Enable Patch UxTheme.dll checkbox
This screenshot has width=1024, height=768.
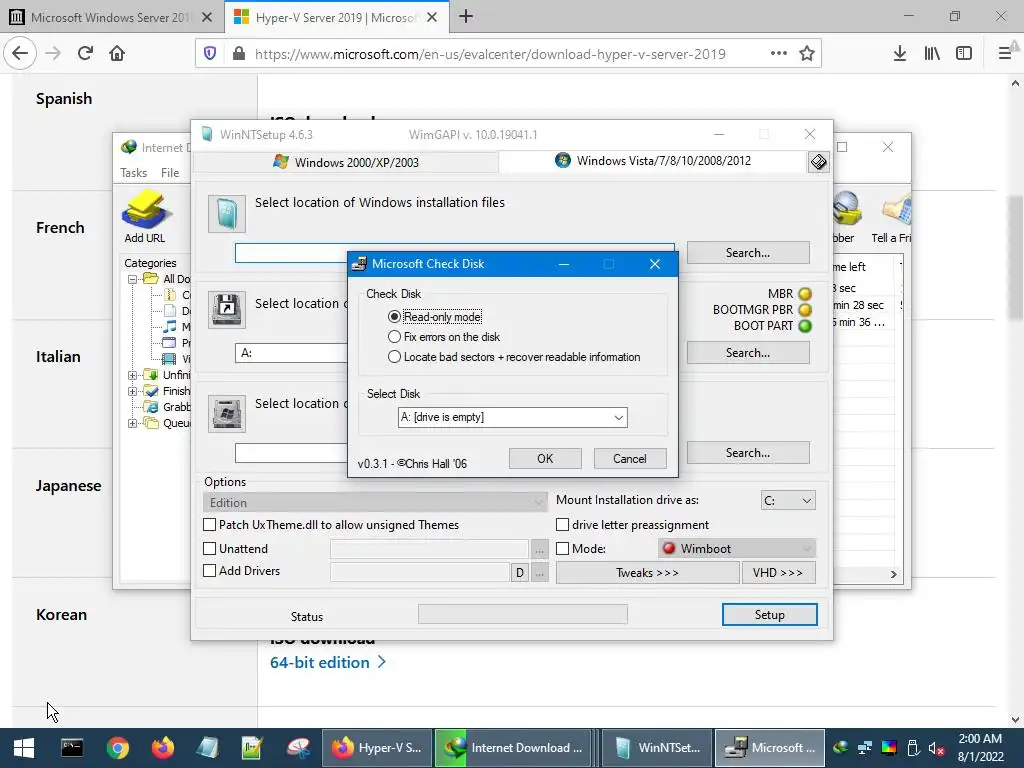(210, 524)
